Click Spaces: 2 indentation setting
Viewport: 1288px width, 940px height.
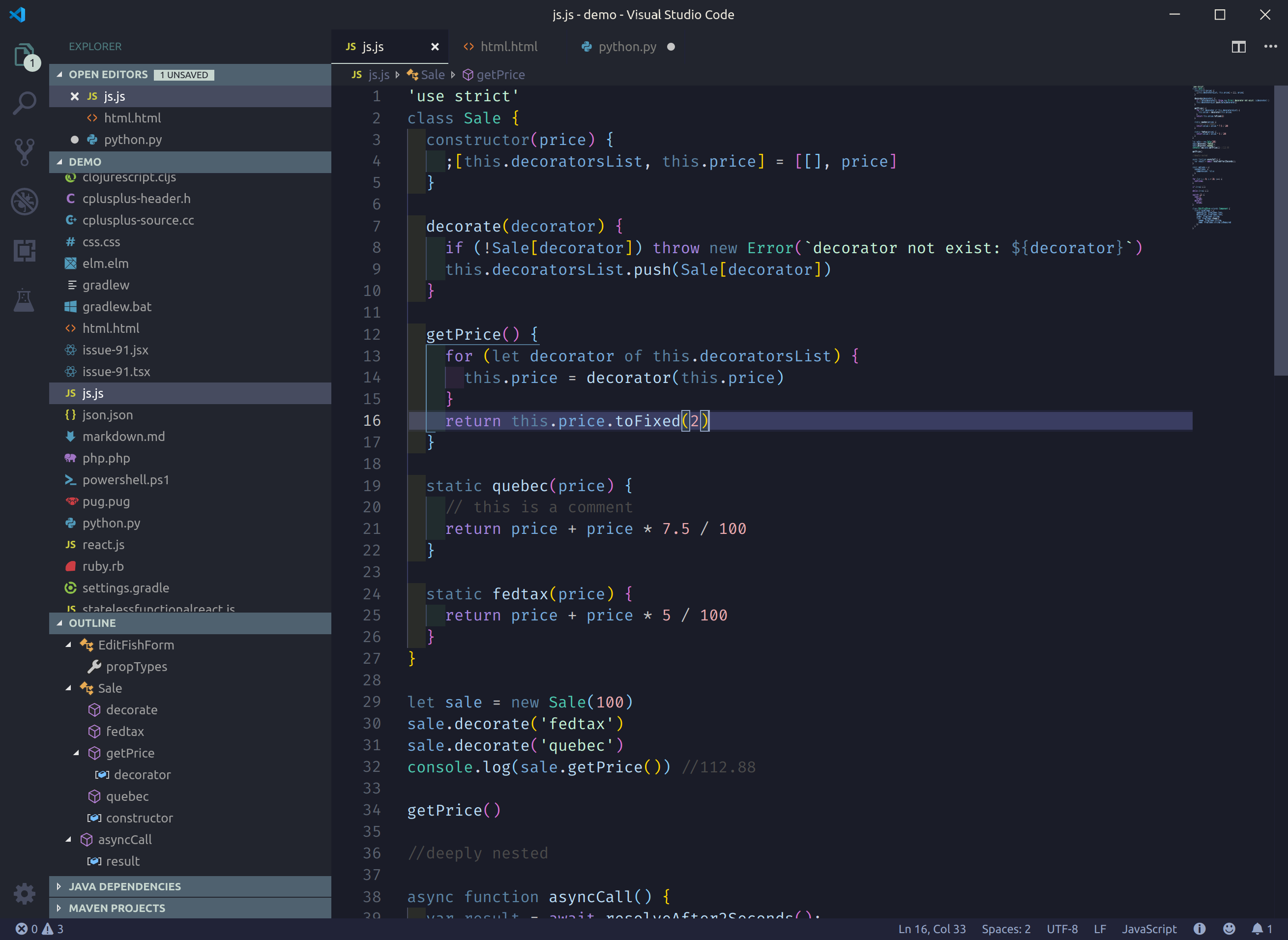(x=1005, y=929)
